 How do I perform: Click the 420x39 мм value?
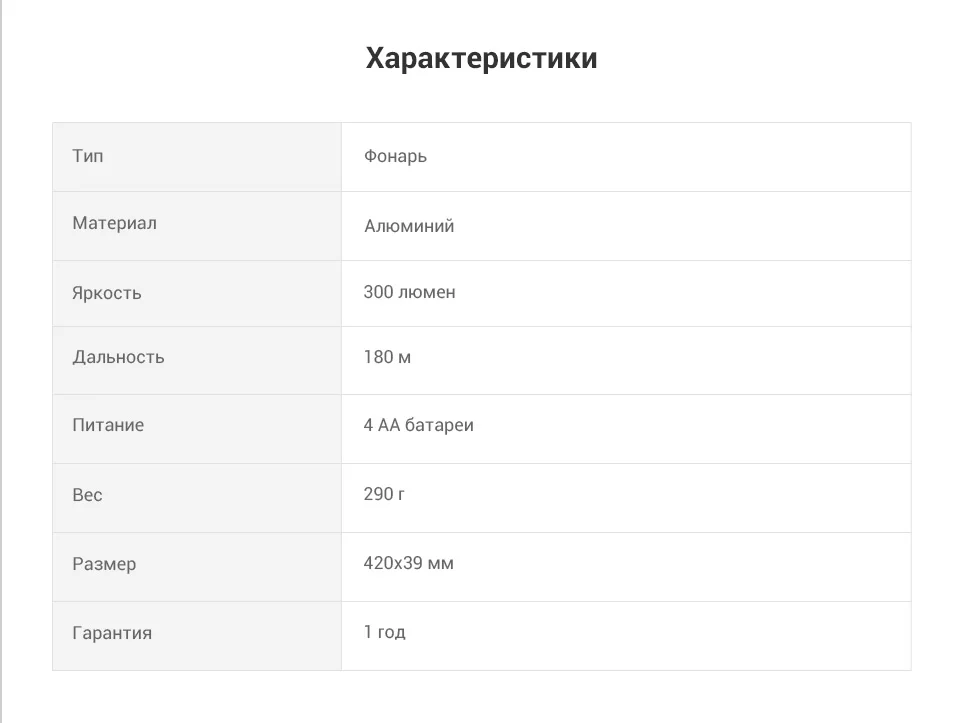pyautogui.click(x=409, y=563)
